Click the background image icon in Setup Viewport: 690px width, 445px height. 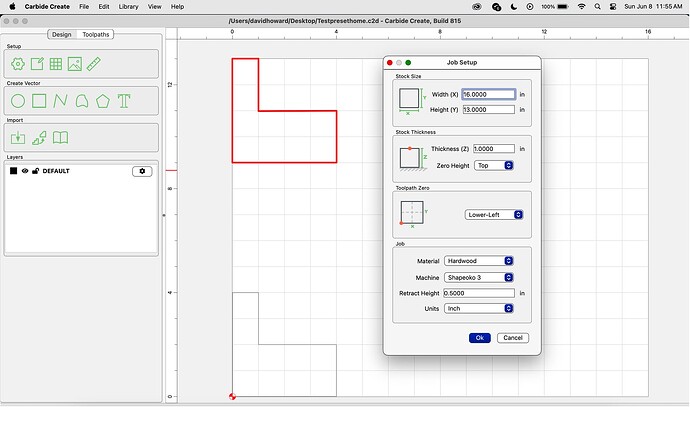click(75, 64)
